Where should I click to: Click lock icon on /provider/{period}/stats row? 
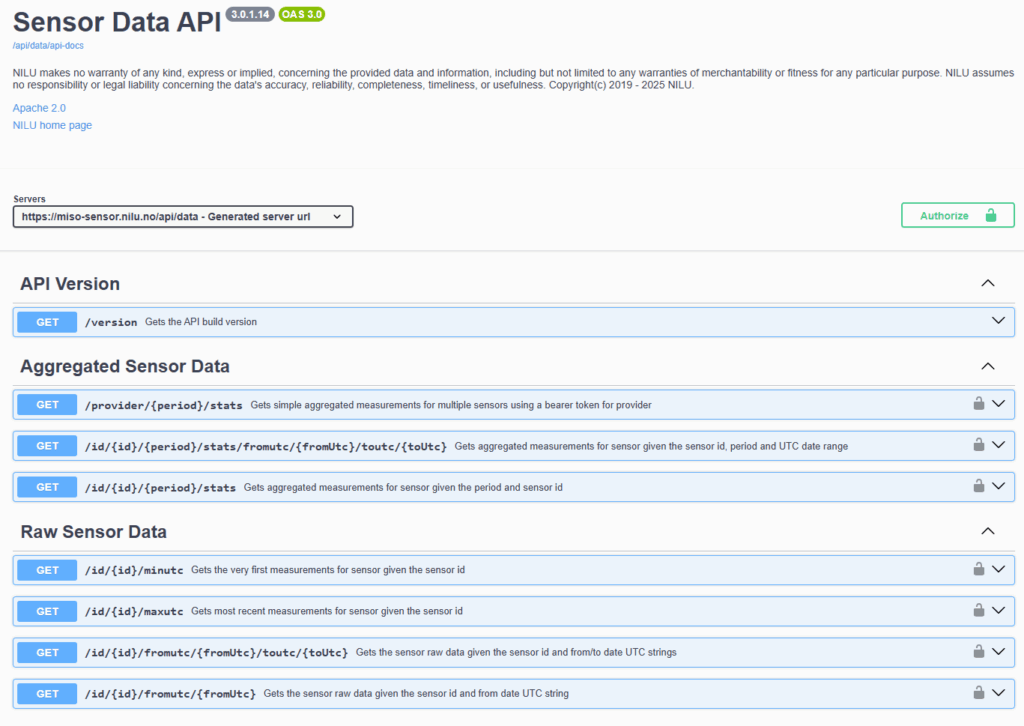979,404
